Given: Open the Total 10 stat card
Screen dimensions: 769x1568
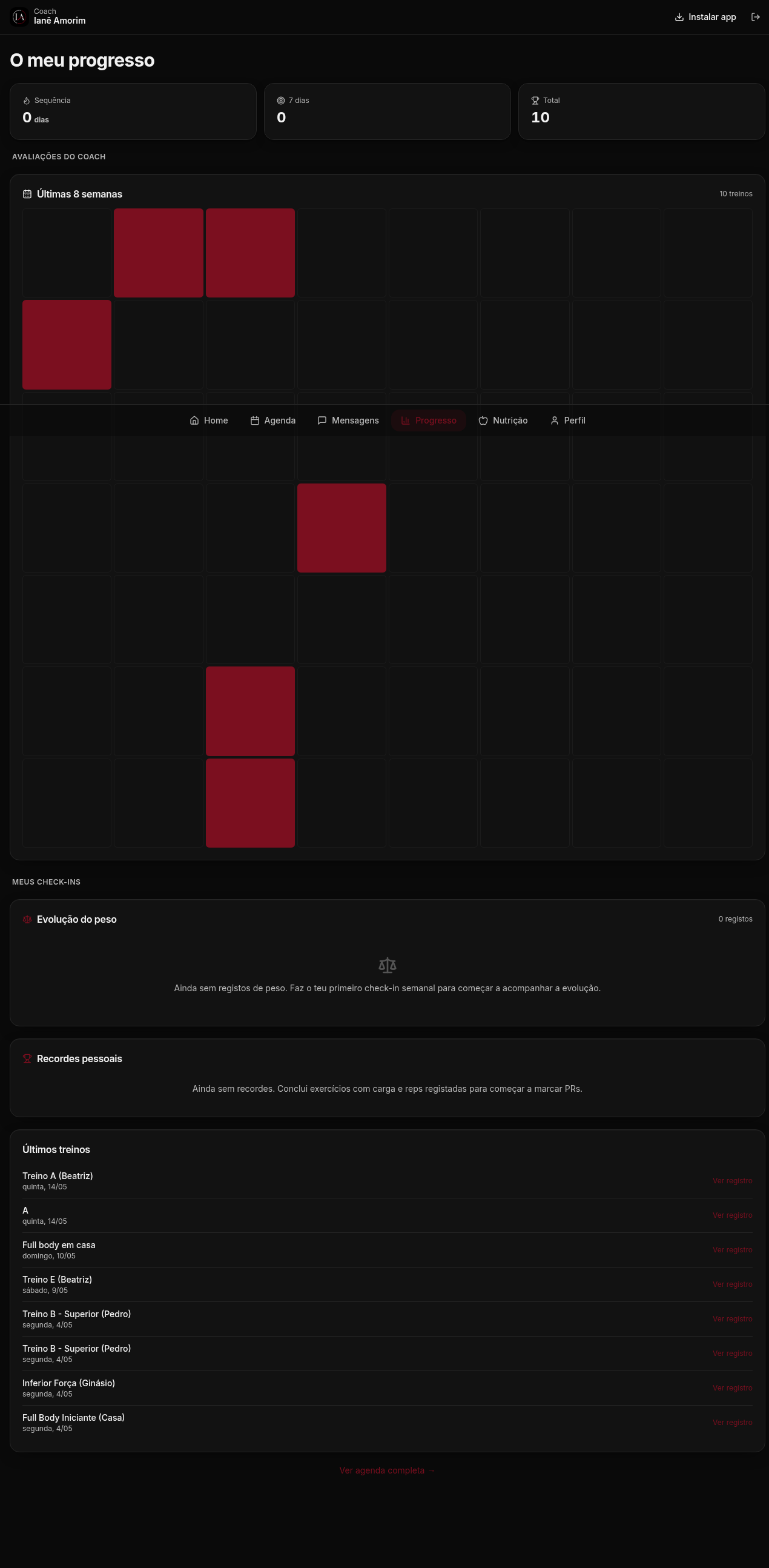Looking at the screenshot, I should tap(642, 111).
